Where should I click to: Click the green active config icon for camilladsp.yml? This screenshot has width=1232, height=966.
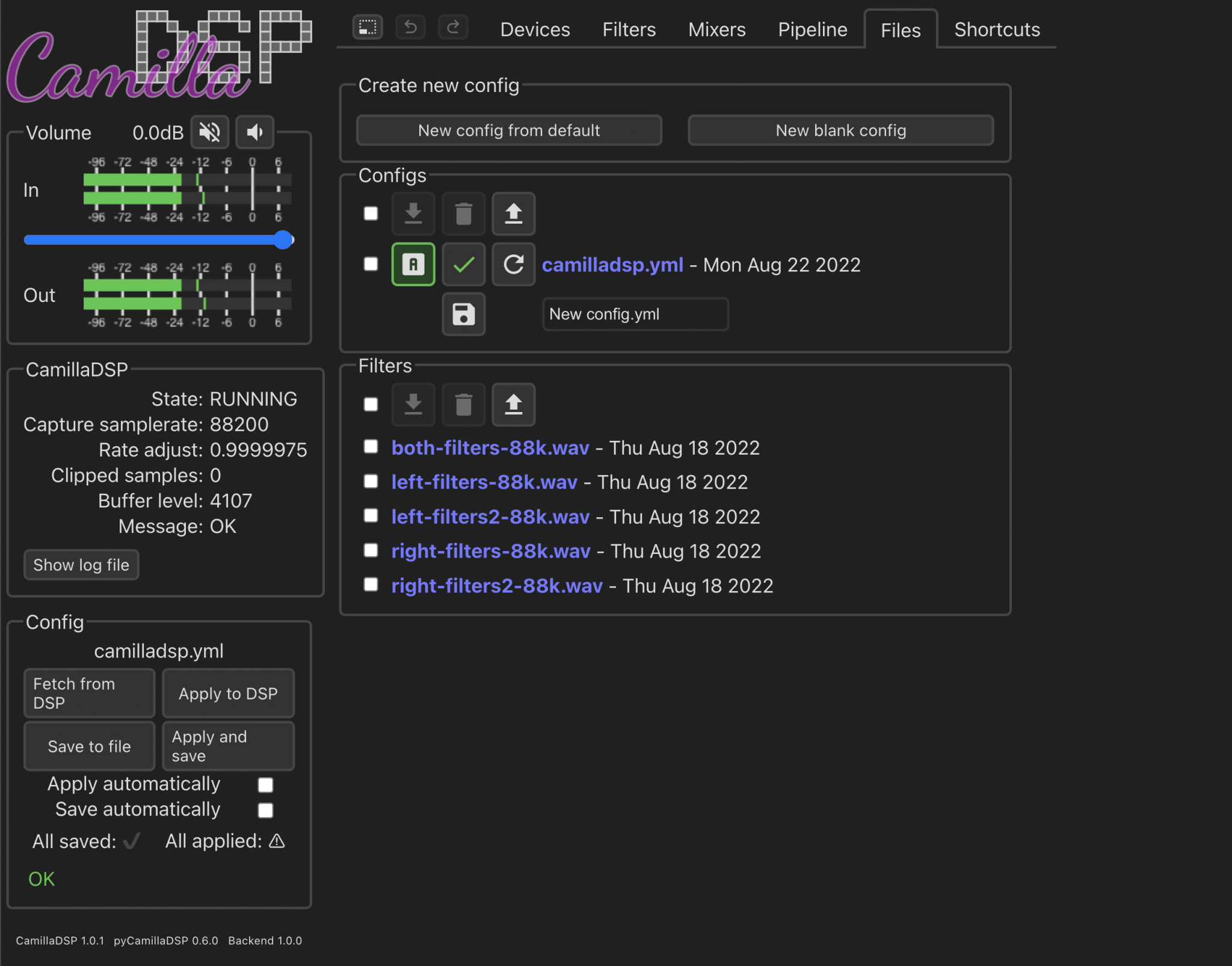413,264
